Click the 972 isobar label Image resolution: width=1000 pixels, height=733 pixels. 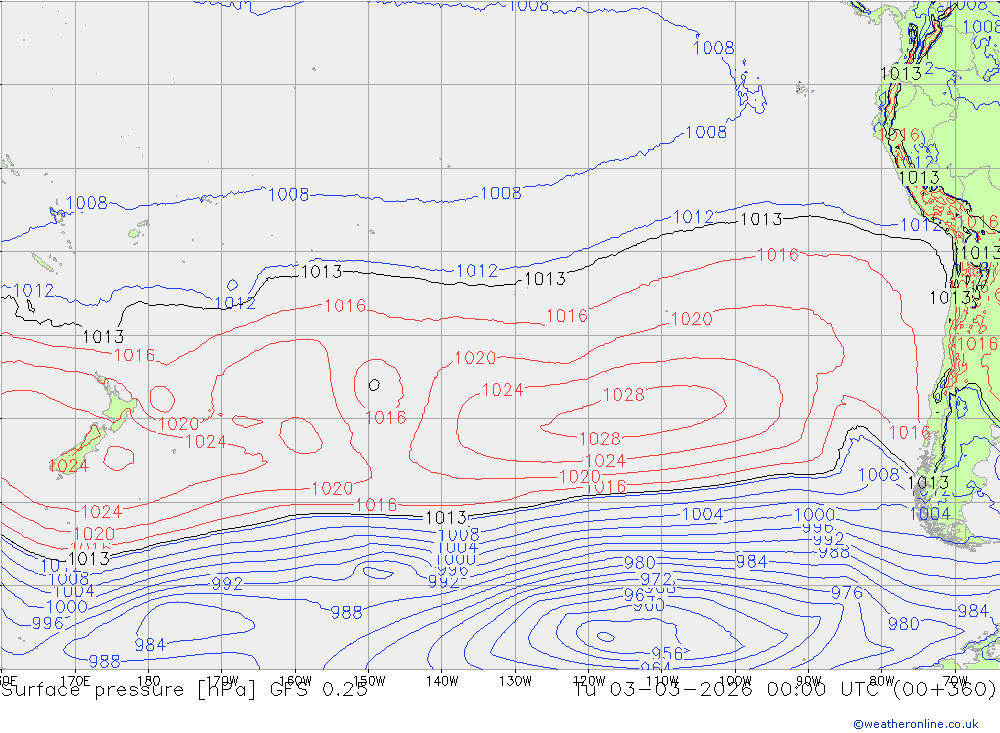(x=656, y=579)
